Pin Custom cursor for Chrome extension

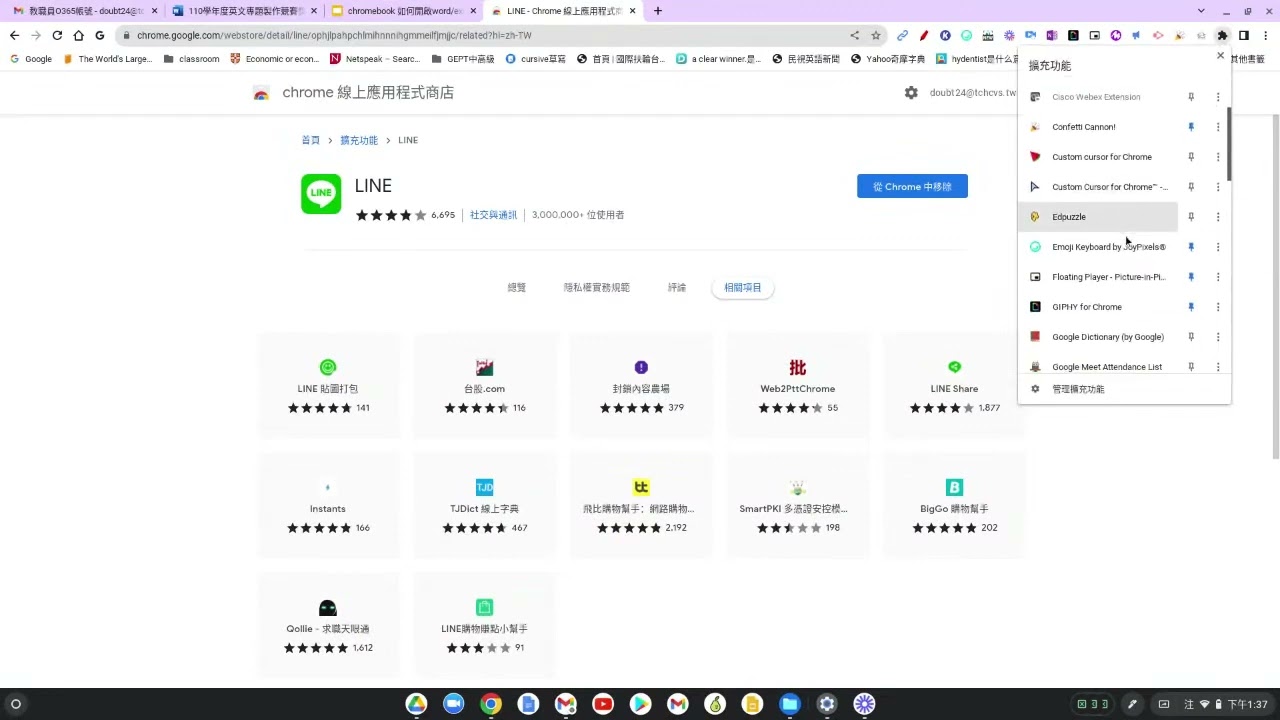[1190, 157]
